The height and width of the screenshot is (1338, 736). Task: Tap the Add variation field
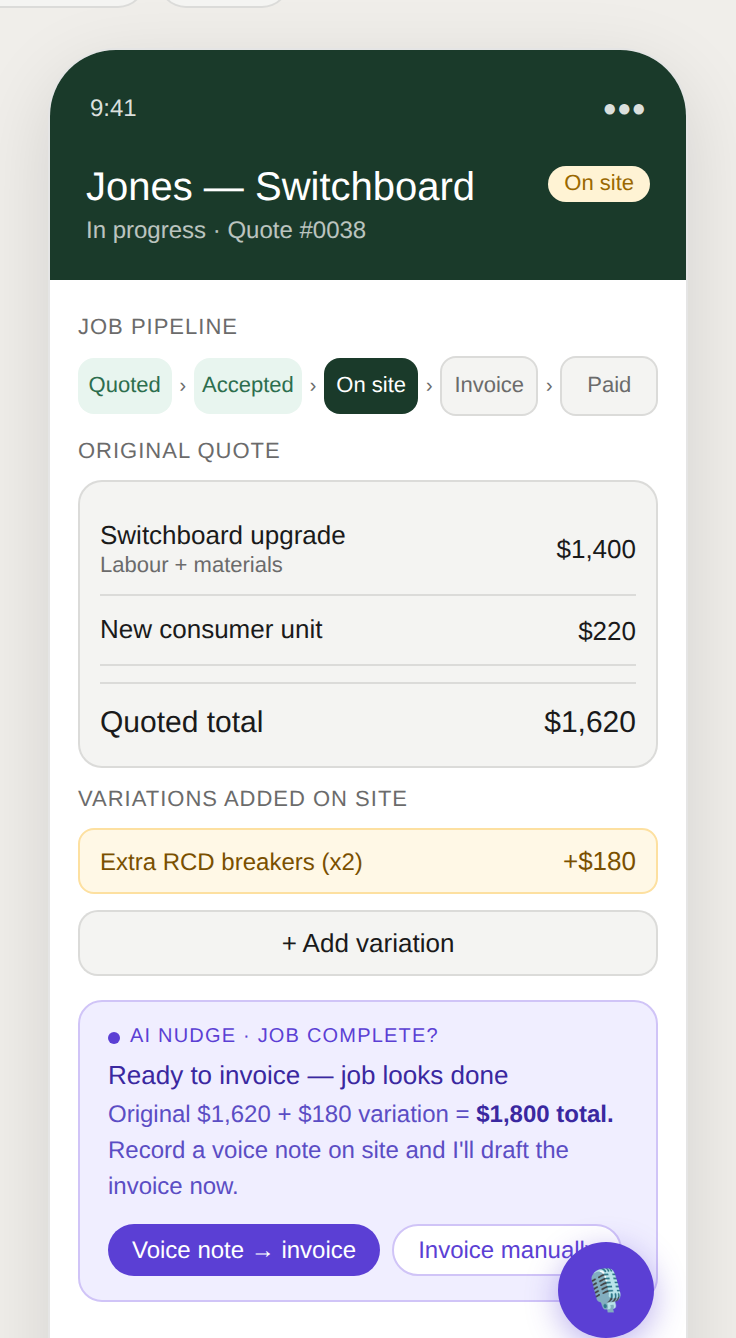pyautogui.click(x=367, y=942)
